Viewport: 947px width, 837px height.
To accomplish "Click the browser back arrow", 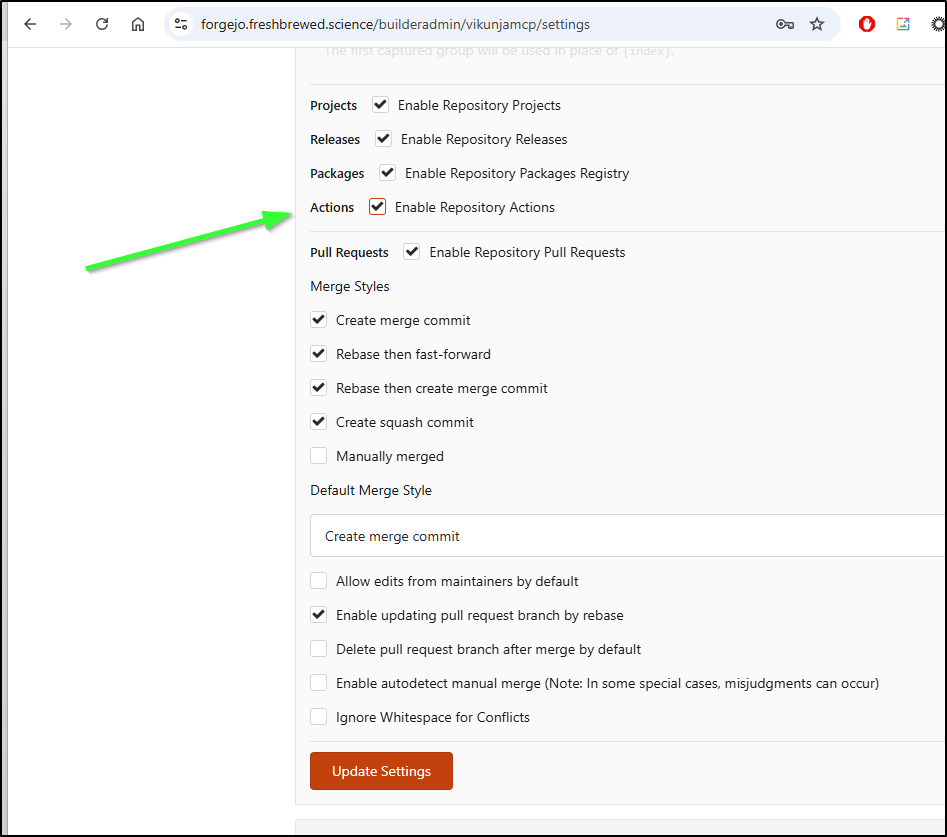I will pyautogui.click(x=30, y=24).
